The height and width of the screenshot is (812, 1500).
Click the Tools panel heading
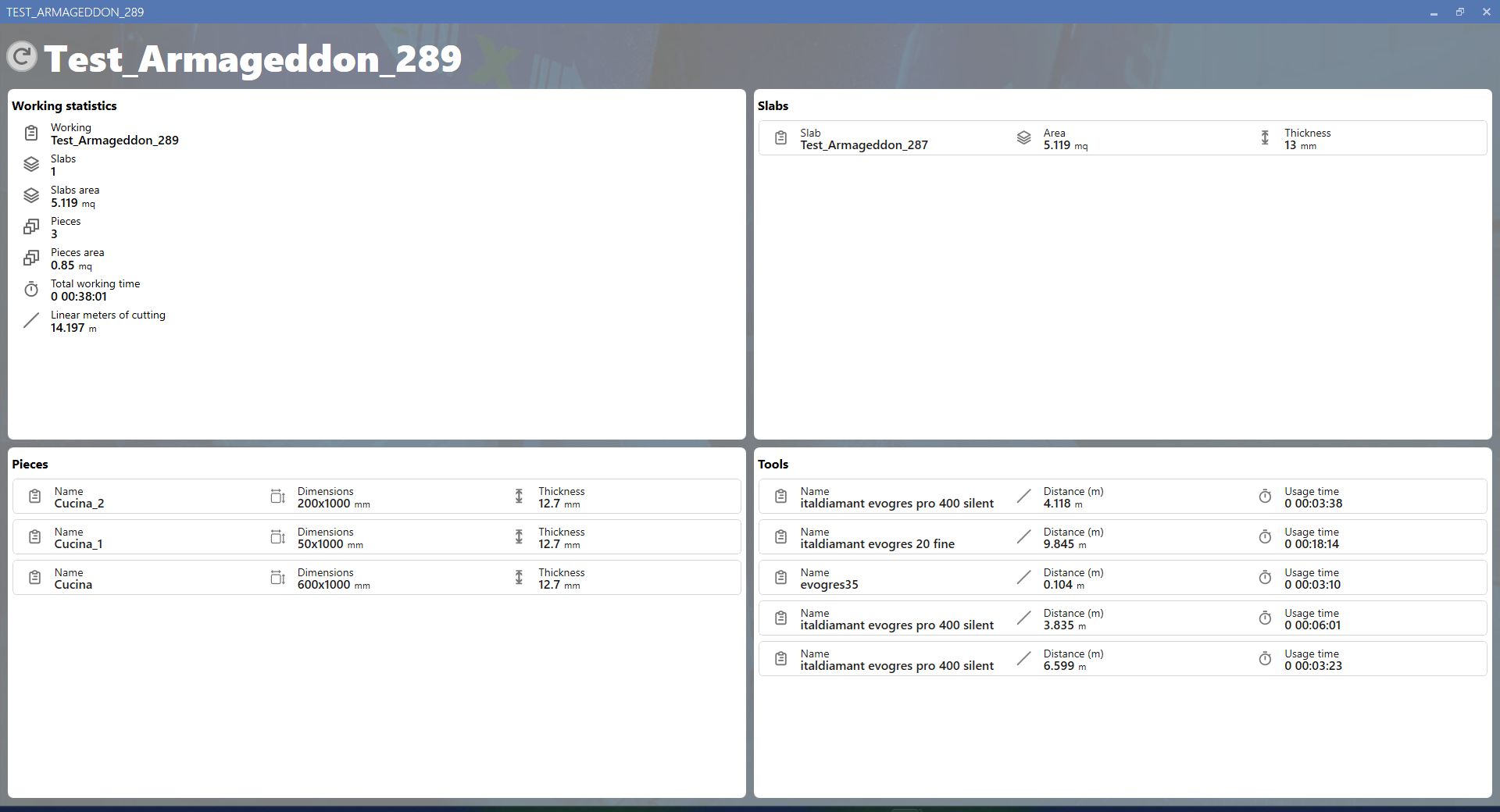click(773, 465)
